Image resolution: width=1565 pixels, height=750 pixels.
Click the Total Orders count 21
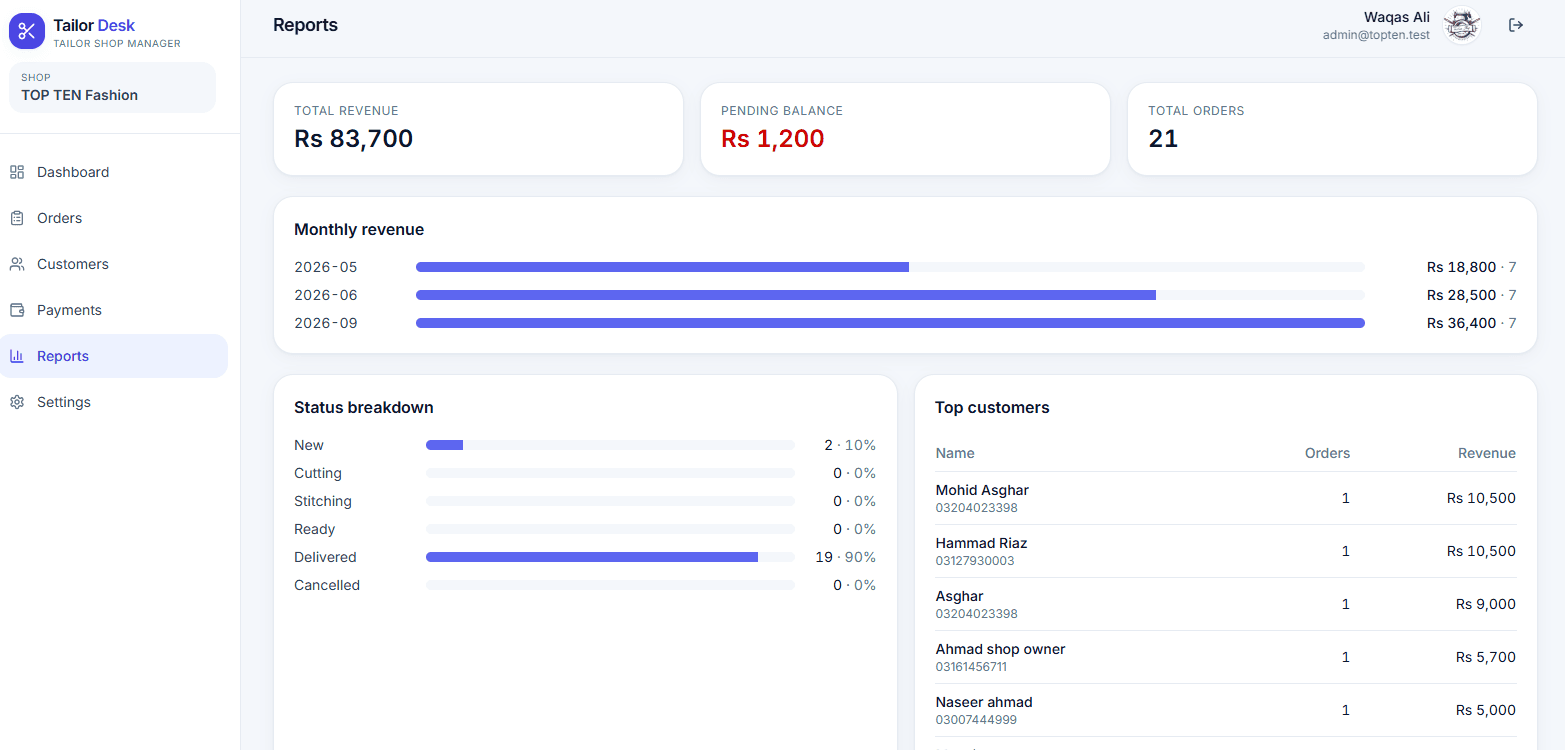click(x=1163, y=139)
